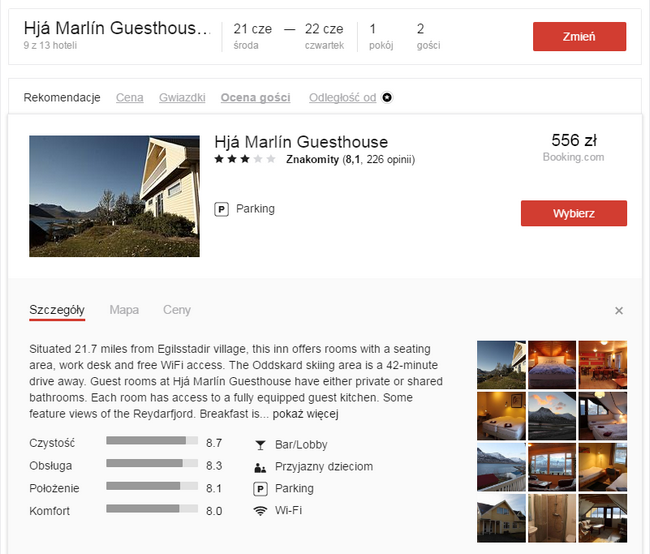This screenshot has height=554, width=650.
Task: Open the shower bathroom thumbnail
Action: [552, 518]
